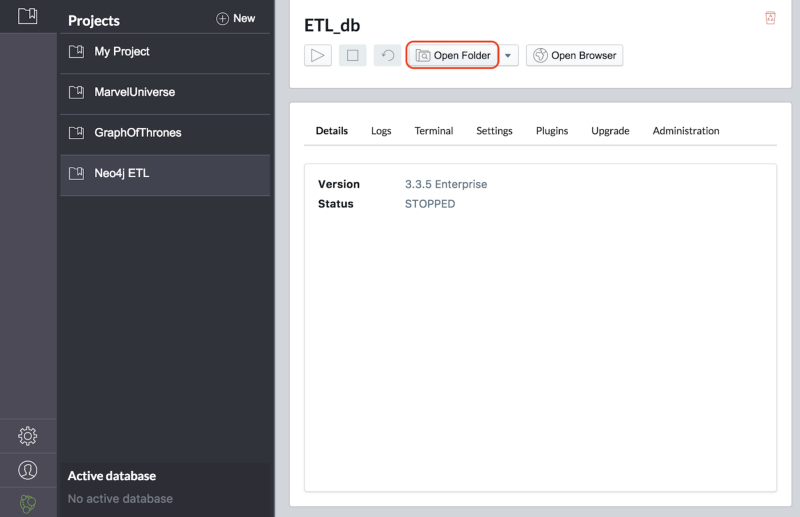The width and height of the screenshot is (800, 517).
Task: Click the ETL_db database title
Action: 332,26
